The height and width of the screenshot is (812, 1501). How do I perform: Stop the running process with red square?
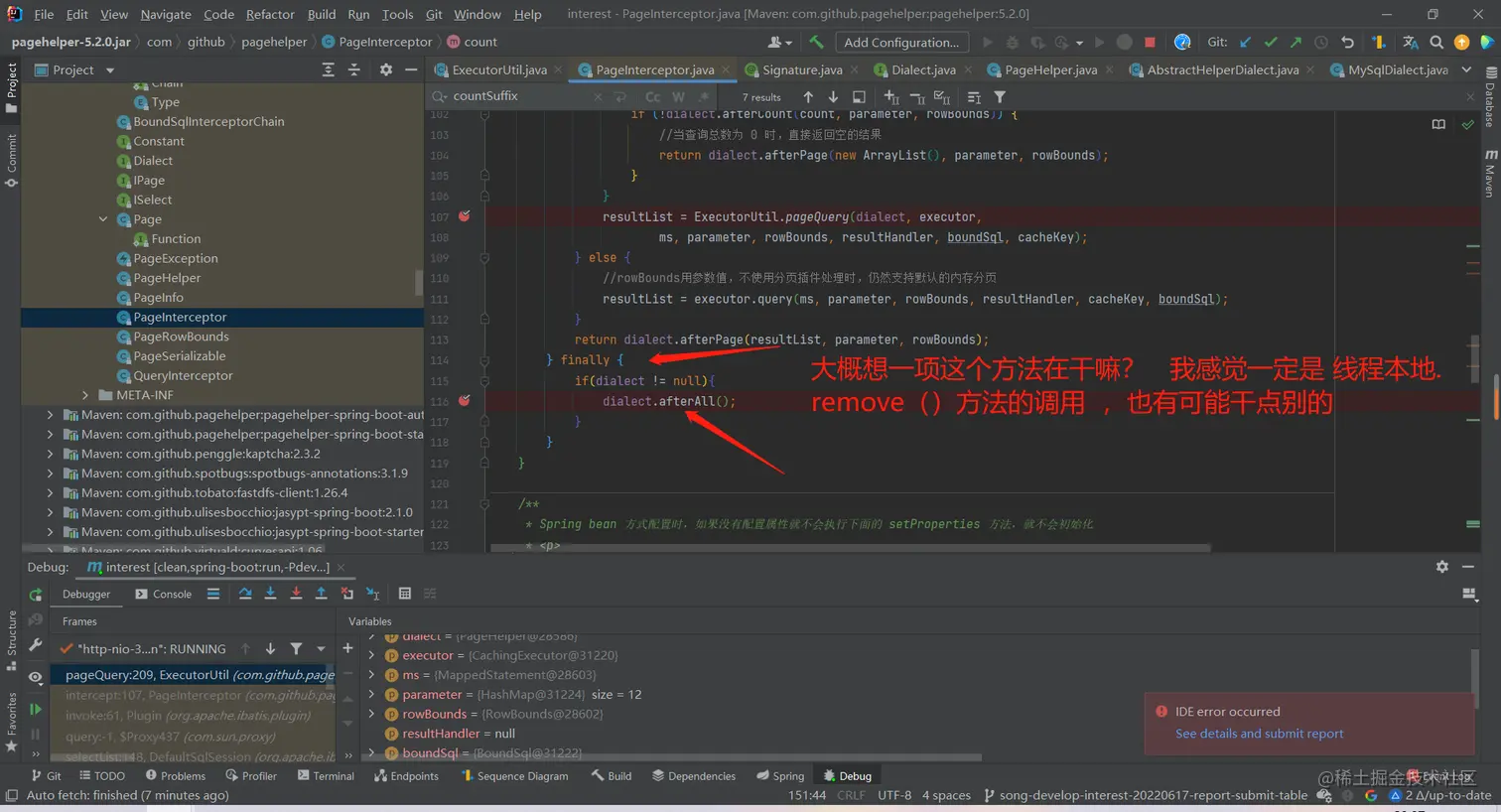(1150, 42)
